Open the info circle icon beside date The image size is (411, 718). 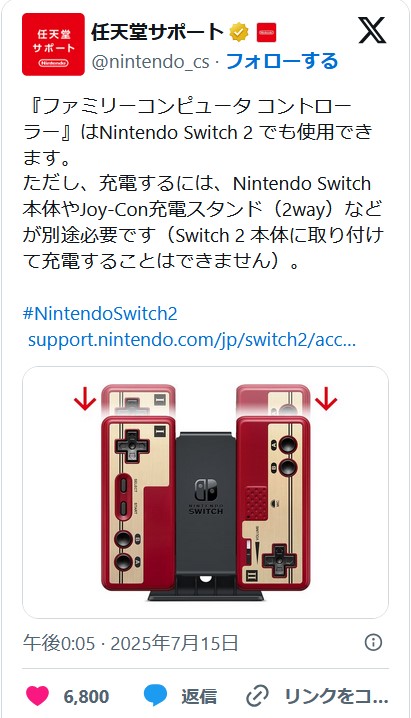point(373,642)
